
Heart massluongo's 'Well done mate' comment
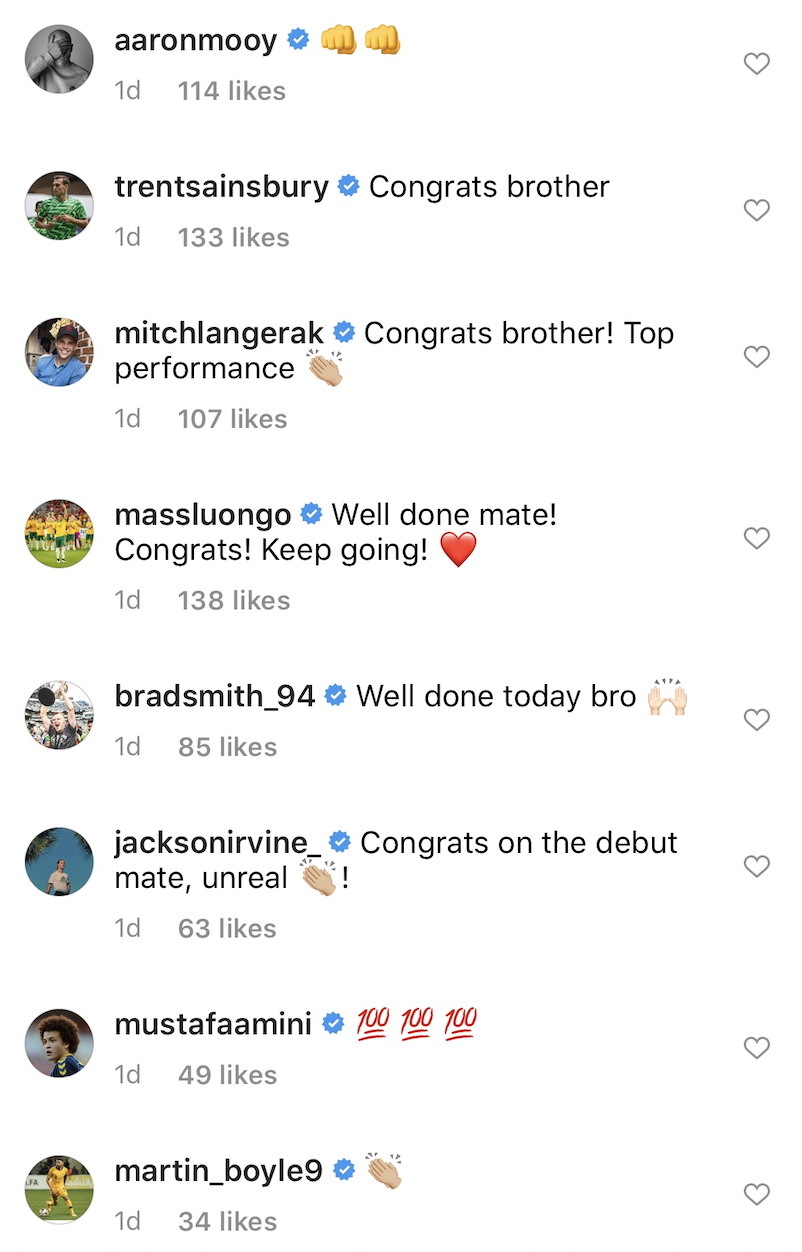tap(757, 539)
